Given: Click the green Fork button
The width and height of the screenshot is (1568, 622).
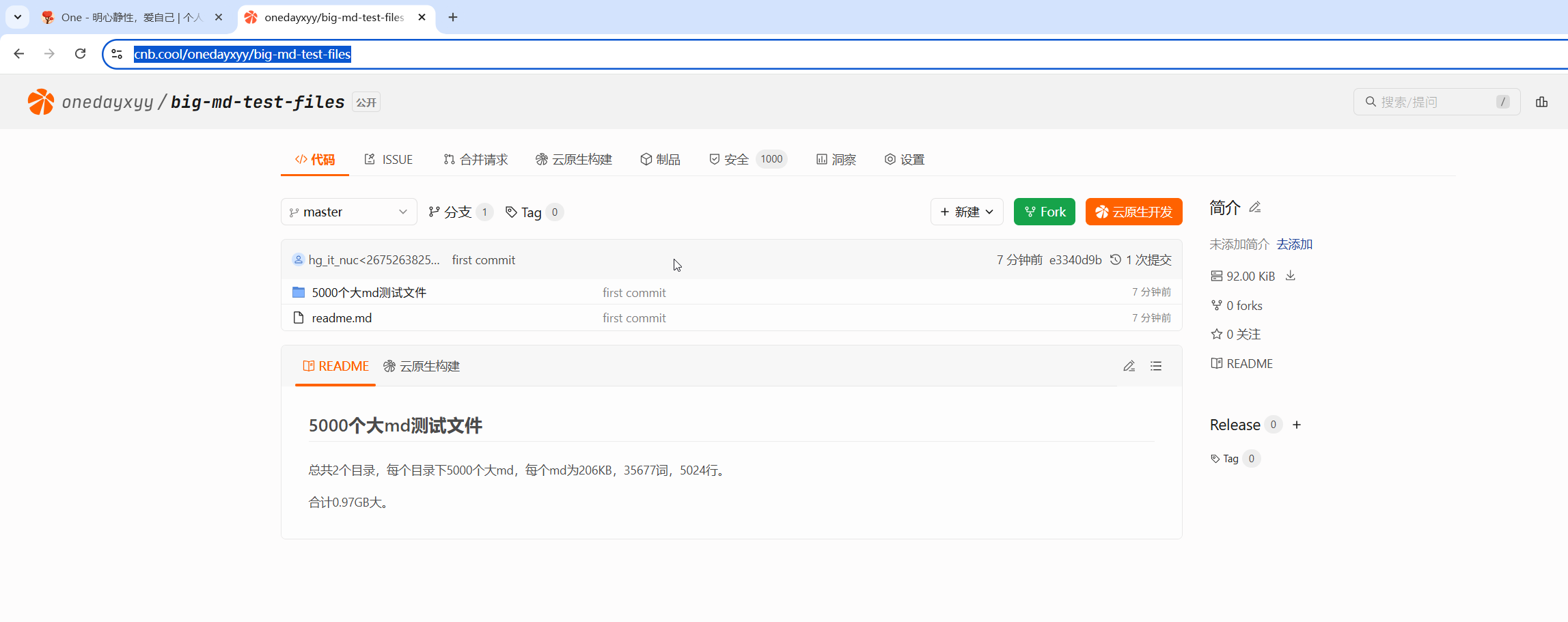Looking at the screenshot, I should [1044, 212].
